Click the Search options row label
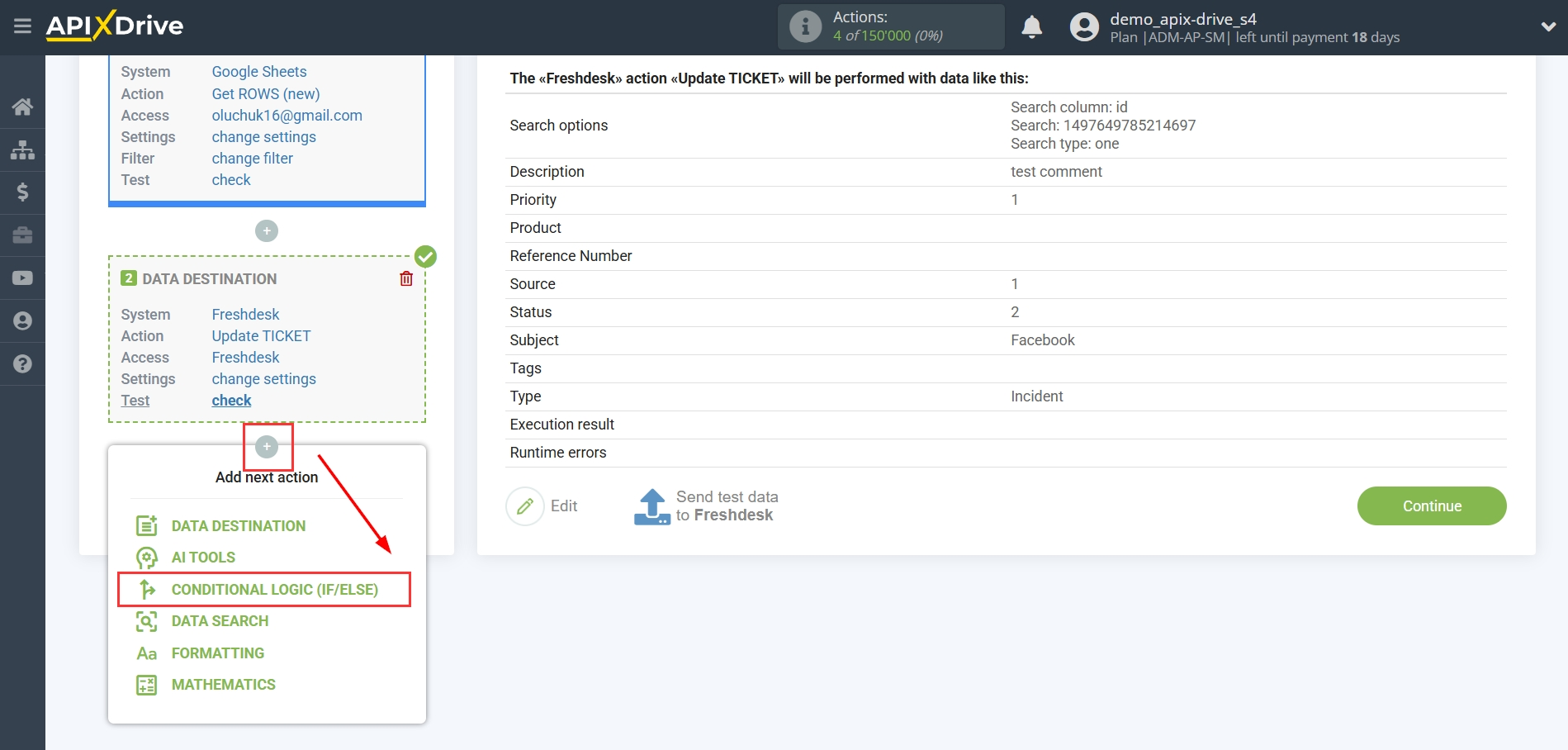Image resolution: width=1568 pixels, height=750 pixels. click(559, 126)
